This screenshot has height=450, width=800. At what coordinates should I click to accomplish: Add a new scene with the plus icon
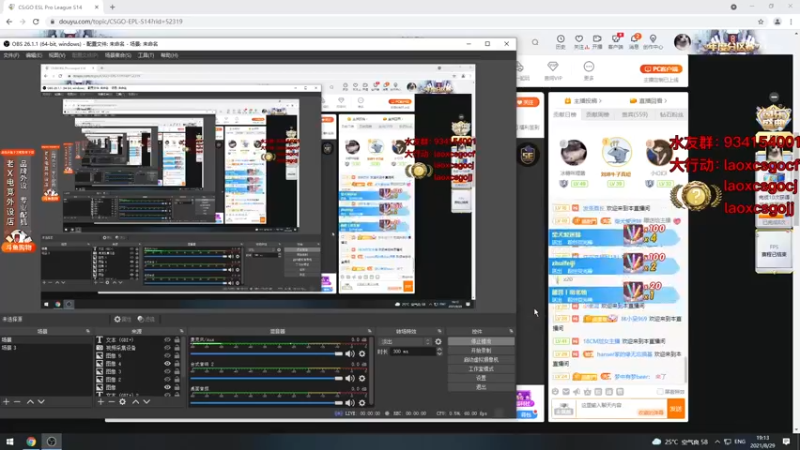coord(6,402)
